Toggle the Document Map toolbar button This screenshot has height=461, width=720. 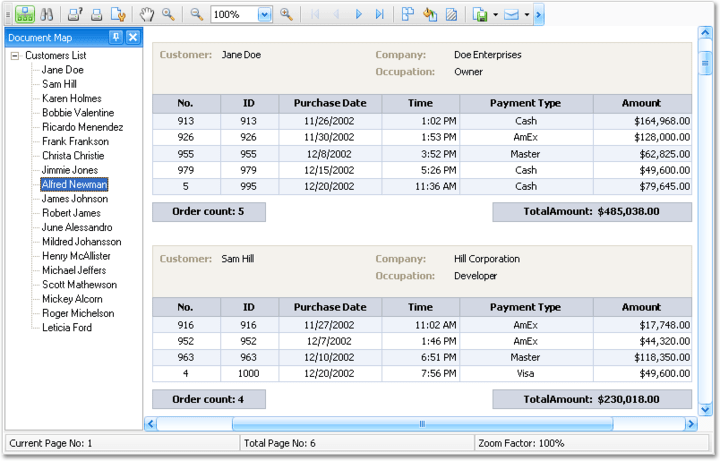25,15
